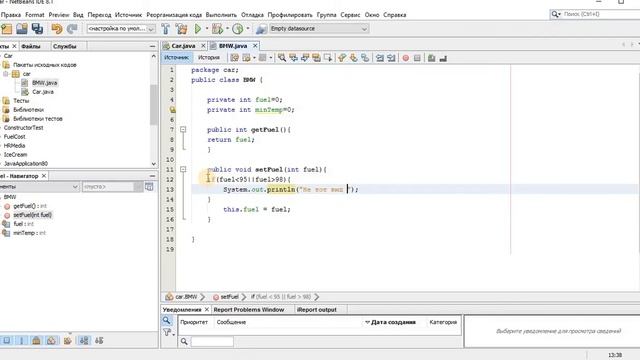Collapse setFuel method fold at line 11
Image resolution: width=640 pixels, height=360 pixels.
(x=183, y=169)
